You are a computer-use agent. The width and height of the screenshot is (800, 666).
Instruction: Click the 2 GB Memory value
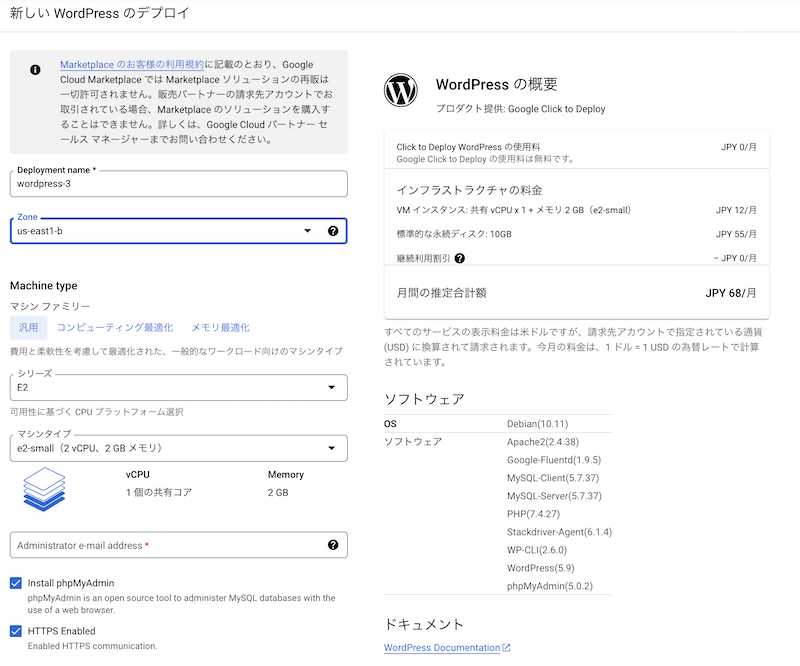pyautogui.click(x=278, y=492)
